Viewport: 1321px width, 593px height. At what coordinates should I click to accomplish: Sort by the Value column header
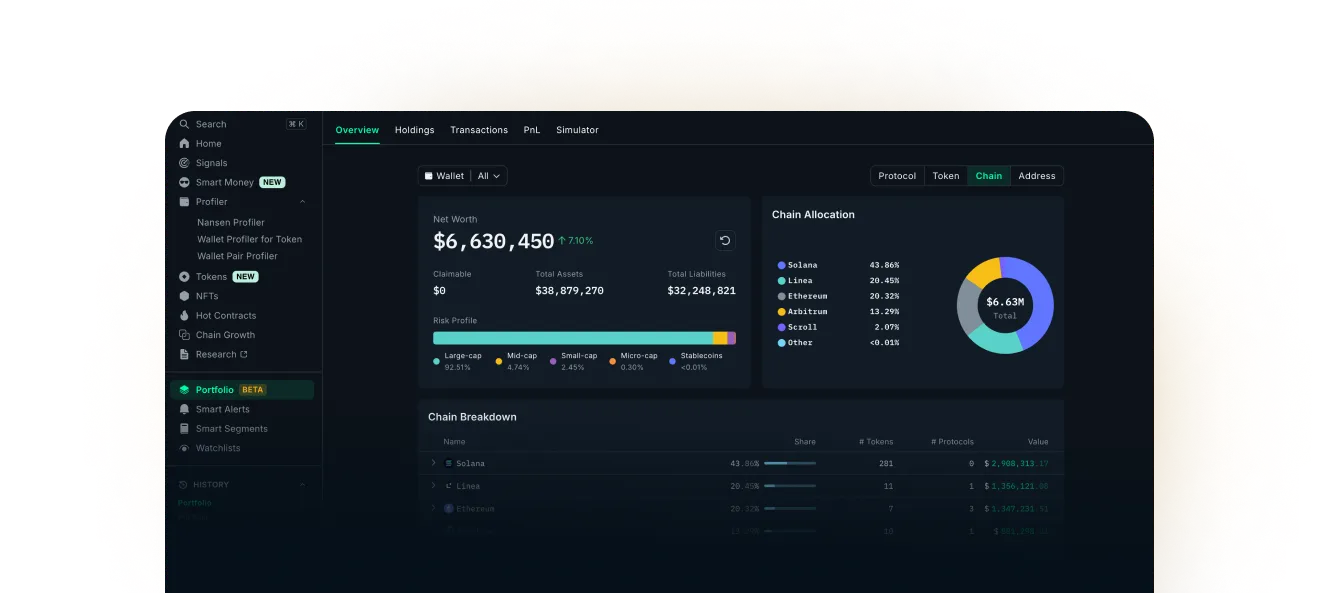click(x=1038, y=441)
